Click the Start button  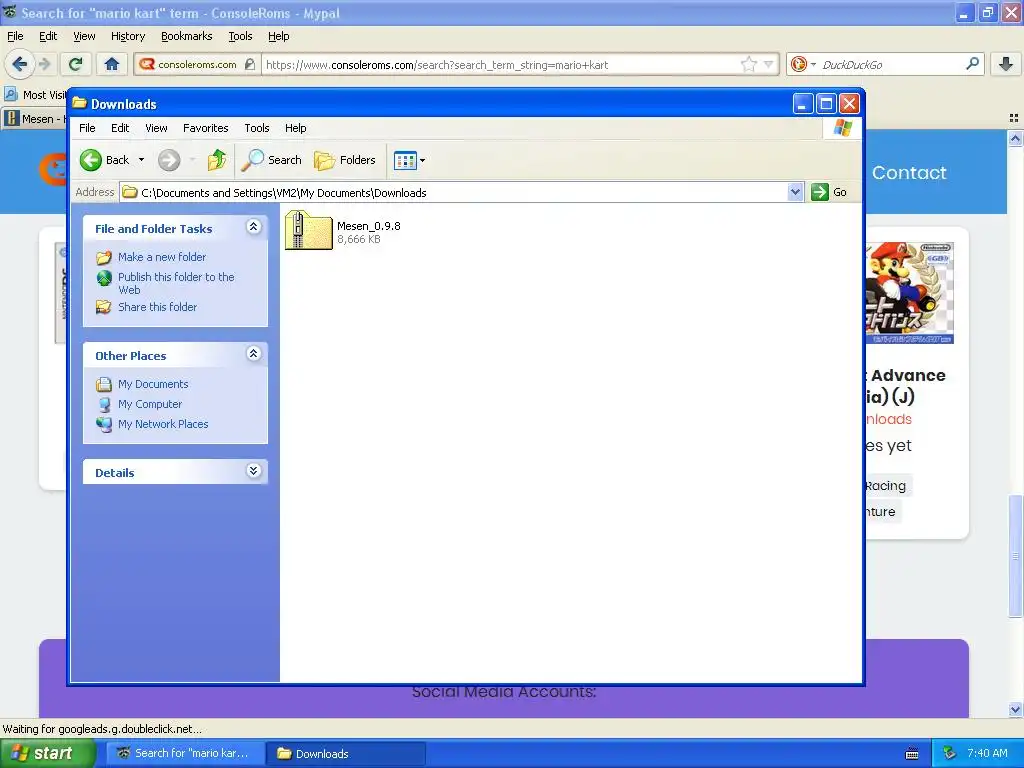46,754
